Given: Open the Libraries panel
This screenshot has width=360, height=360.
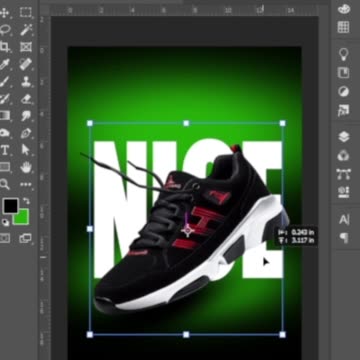Looking at the screenshot, I should [343, 73].
